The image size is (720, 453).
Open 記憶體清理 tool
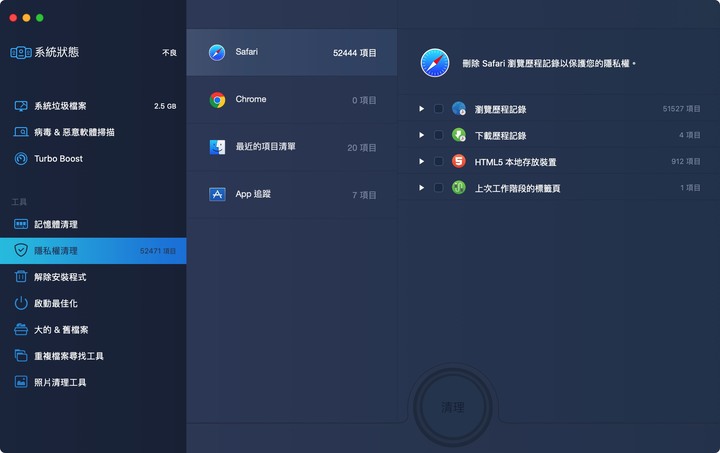[x=93, y=224]
